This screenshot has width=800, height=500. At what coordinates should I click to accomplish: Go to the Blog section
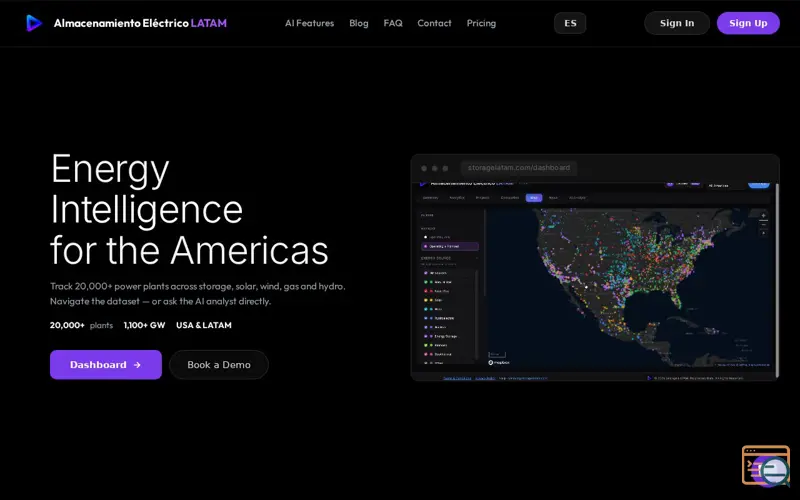click(359, 23)
